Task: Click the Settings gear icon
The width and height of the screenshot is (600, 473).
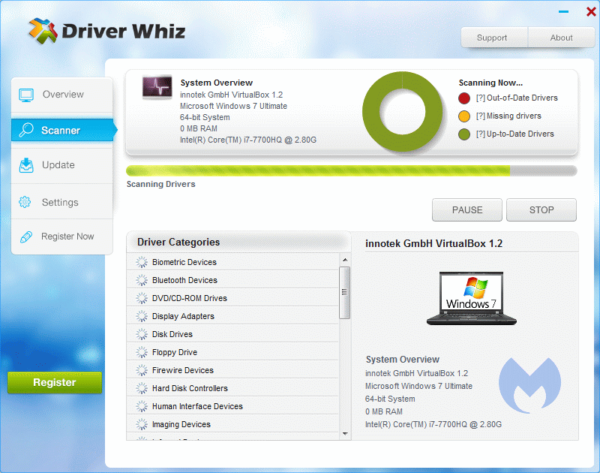Action: tap(26, 202)
